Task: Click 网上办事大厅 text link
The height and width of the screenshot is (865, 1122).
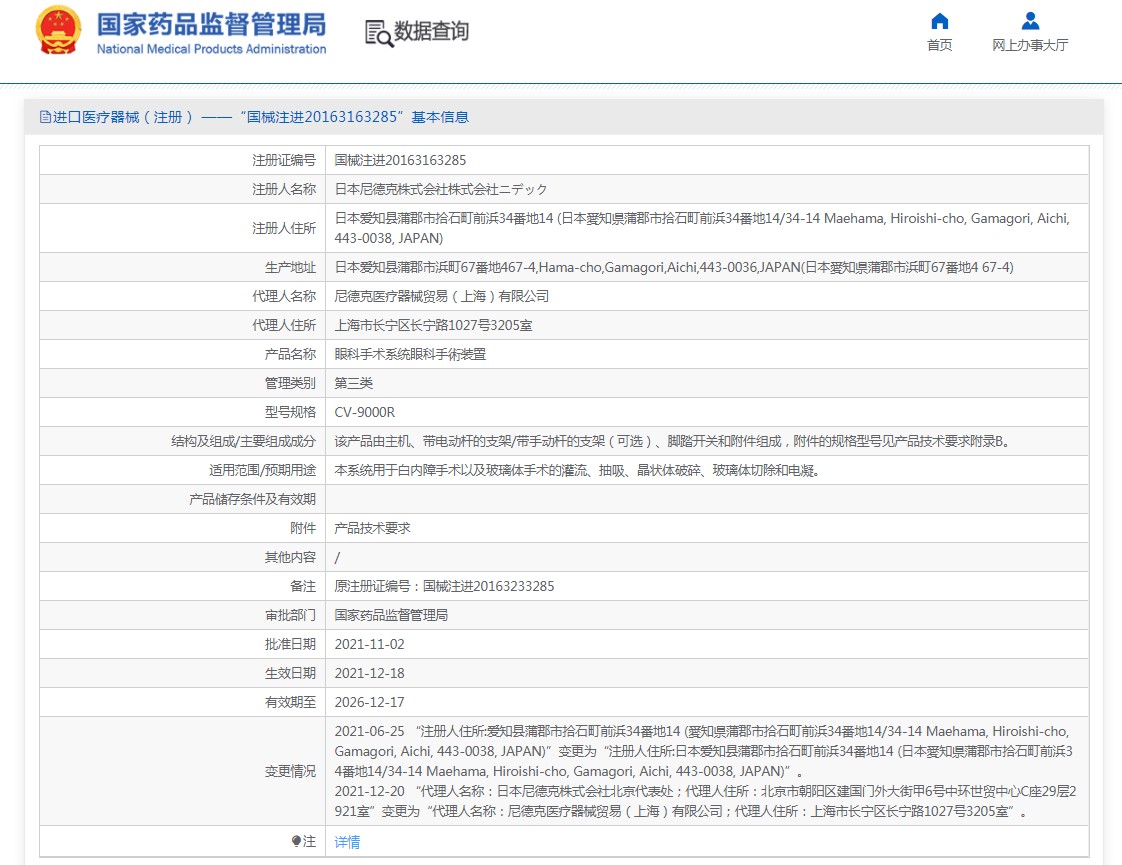Action: click(1030, 45)
